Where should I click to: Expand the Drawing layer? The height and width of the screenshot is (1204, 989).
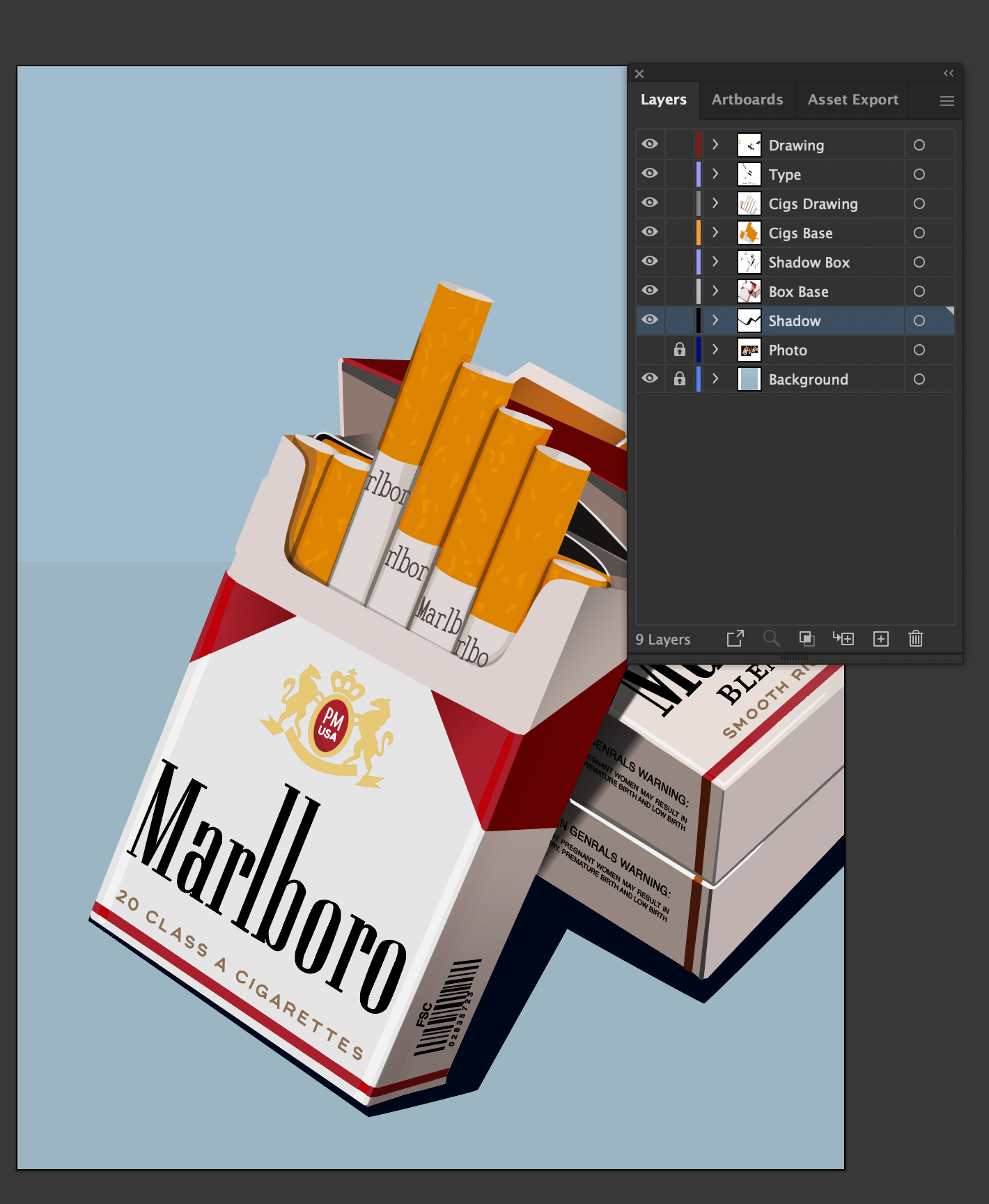pos(715,144)
